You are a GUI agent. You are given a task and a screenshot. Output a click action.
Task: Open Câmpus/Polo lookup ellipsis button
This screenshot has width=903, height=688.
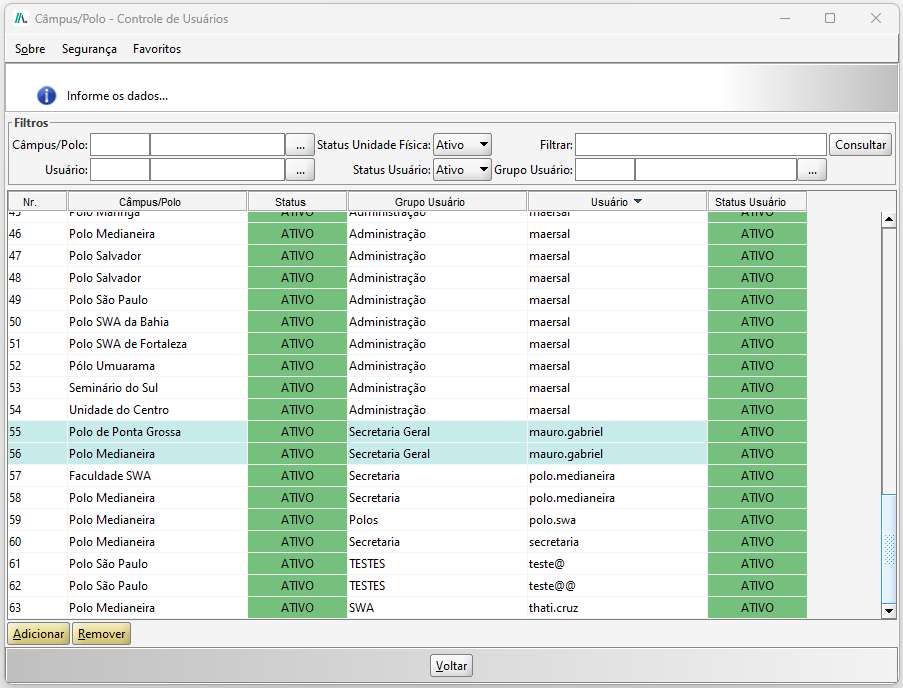(x=300, y=145)
